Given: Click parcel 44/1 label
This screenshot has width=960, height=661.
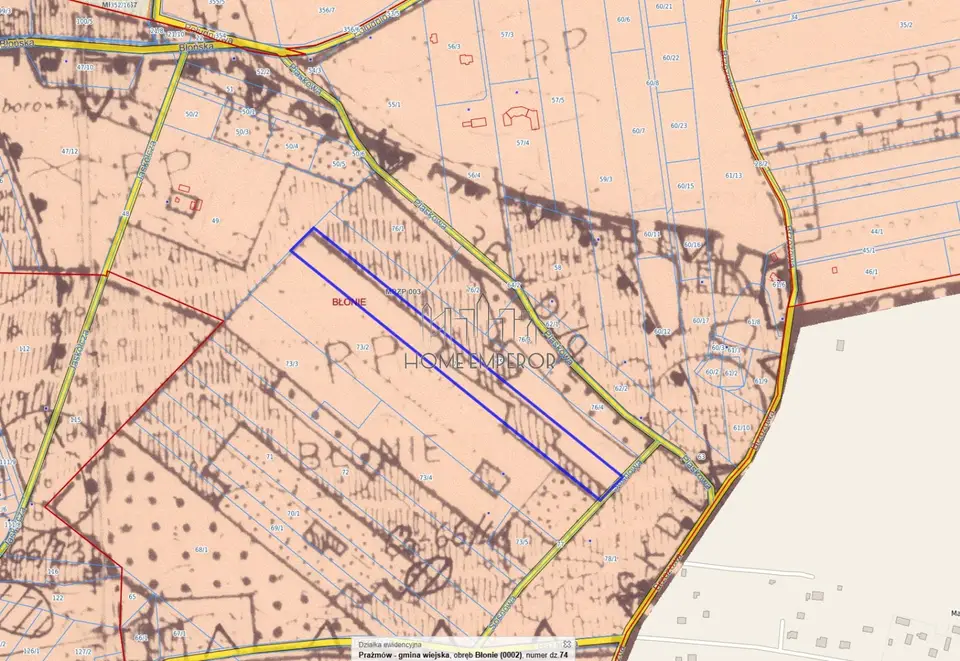Looking at the screenshot, I should pyautogui.click(x=877, y=232).
